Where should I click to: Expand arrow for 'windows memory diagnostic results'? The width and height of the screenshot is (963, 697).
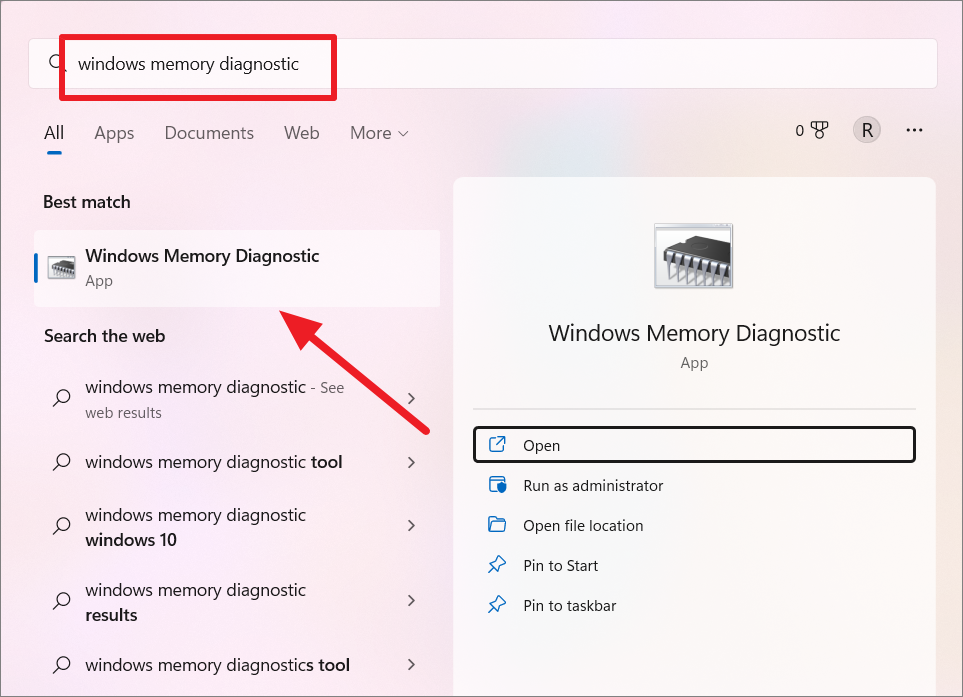(411, 601)
